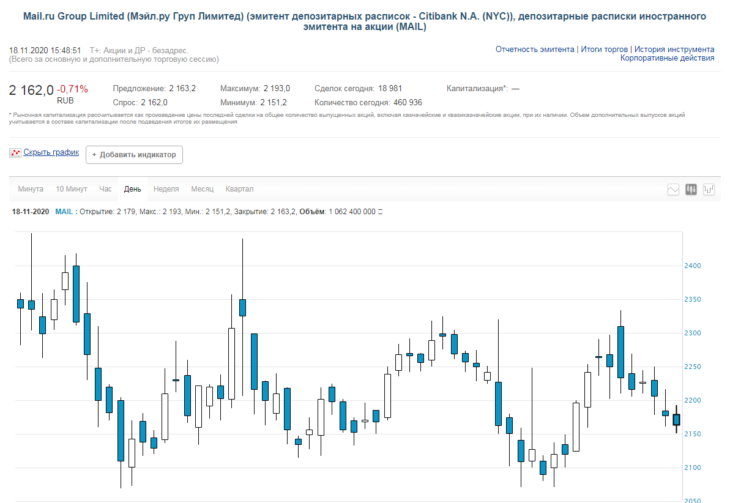Select the Минута timeframe tab
This screenshot has width=730, height=503.
pyautogui.click(x=30, y=189)
